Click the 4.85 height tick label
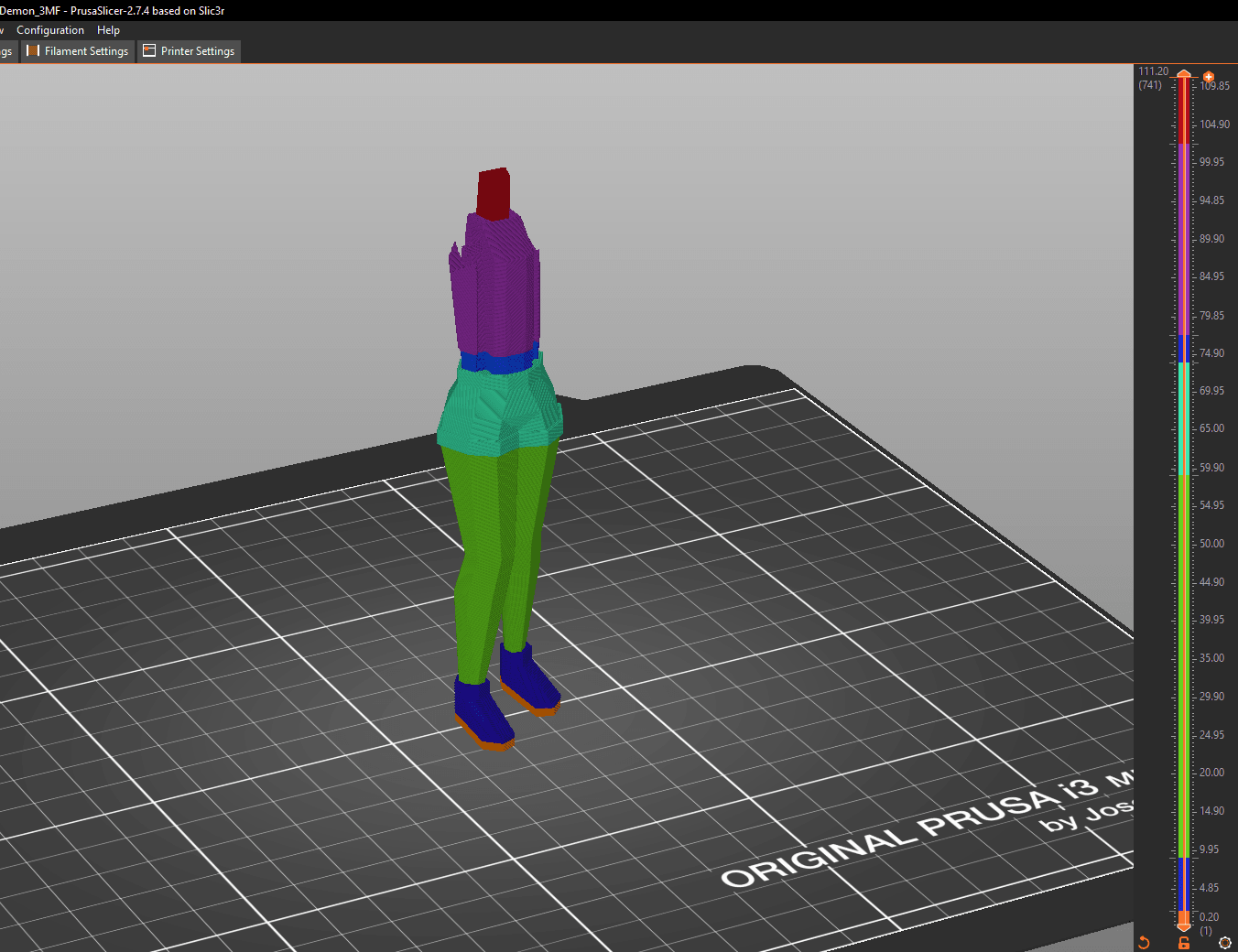 (x=1209, y=888)
